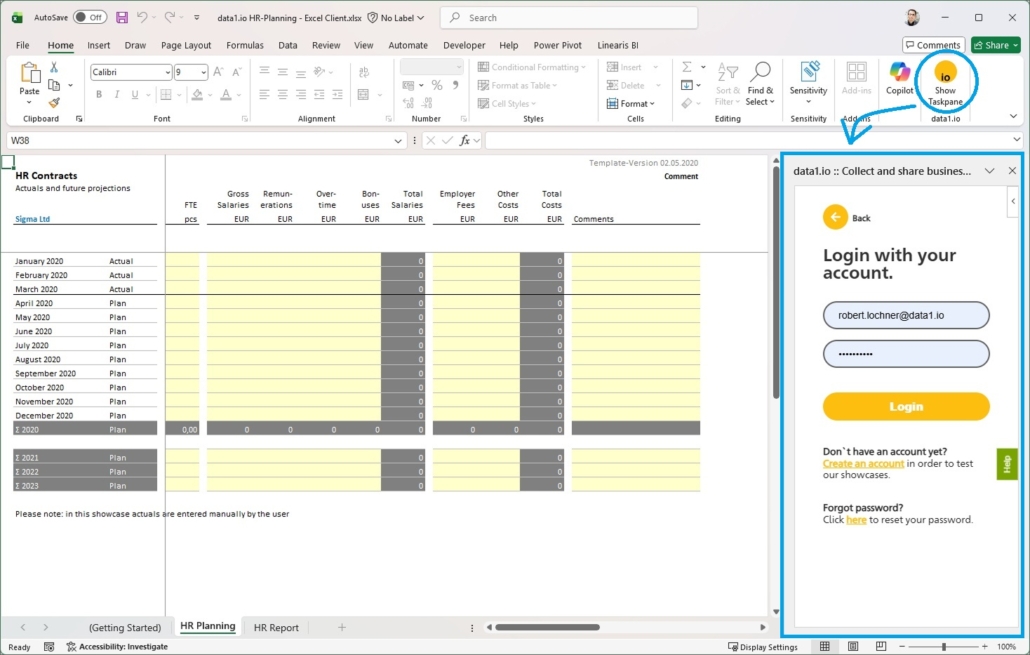Click the zoom slider in status bar

[x=942, y=647]
